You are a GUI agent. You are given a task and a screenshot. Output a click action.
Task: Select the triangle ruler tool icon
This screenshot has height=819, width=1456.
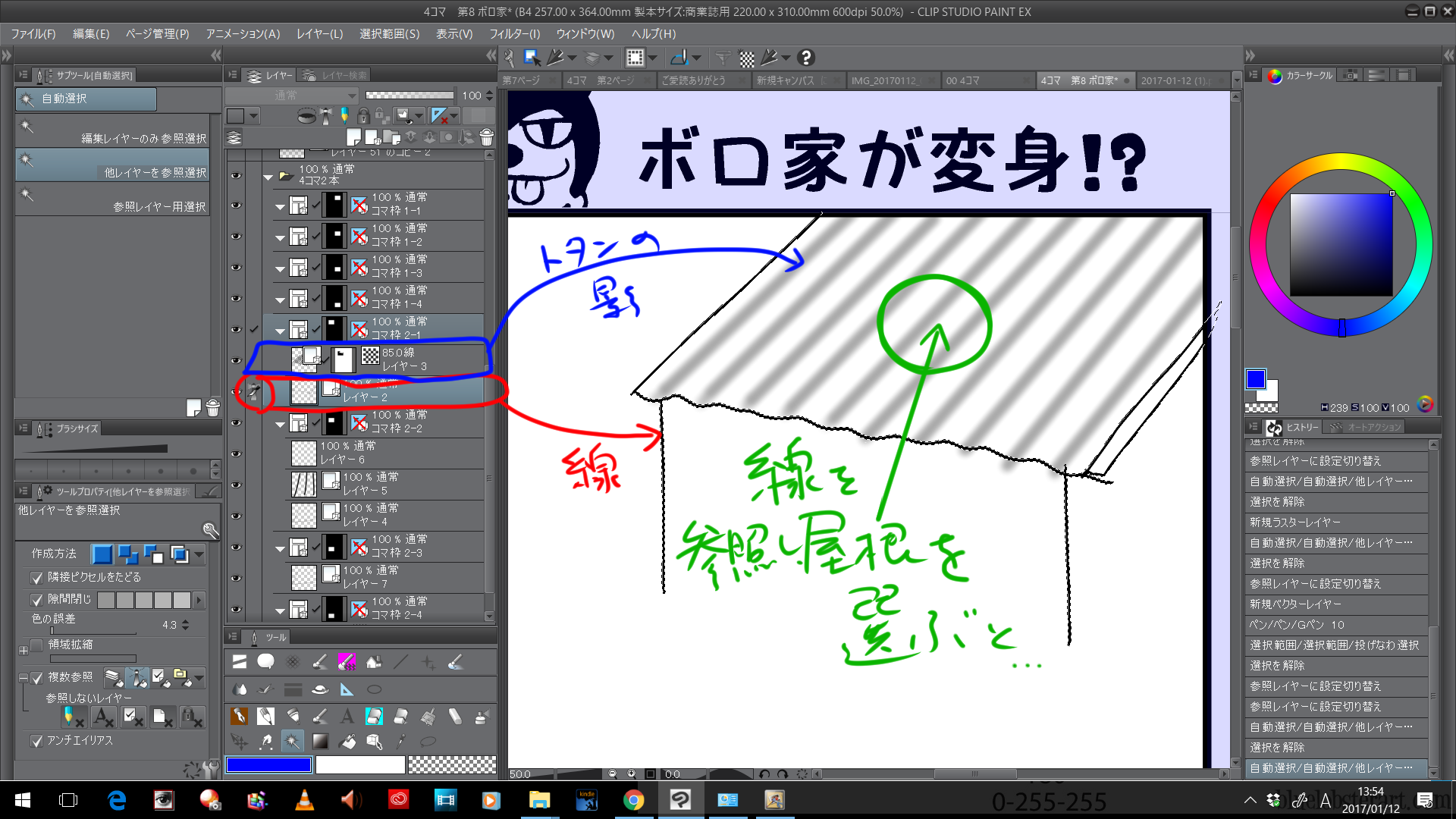pyautogui.click(x=347, y=689)
